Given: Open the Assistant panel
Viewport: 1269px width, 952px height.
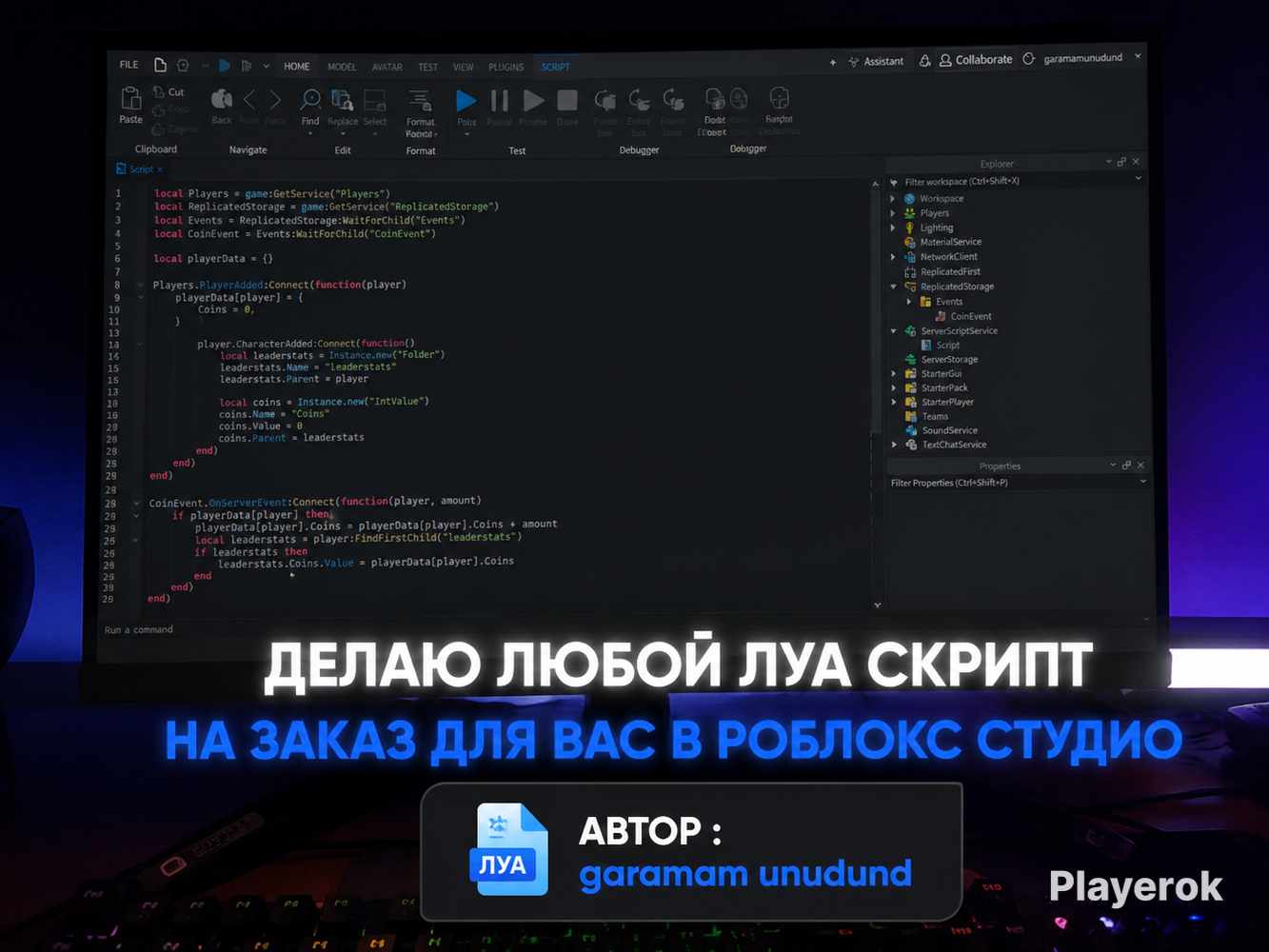Looking at the screenshot, I should pyautogui.click(x=876, y=61).
